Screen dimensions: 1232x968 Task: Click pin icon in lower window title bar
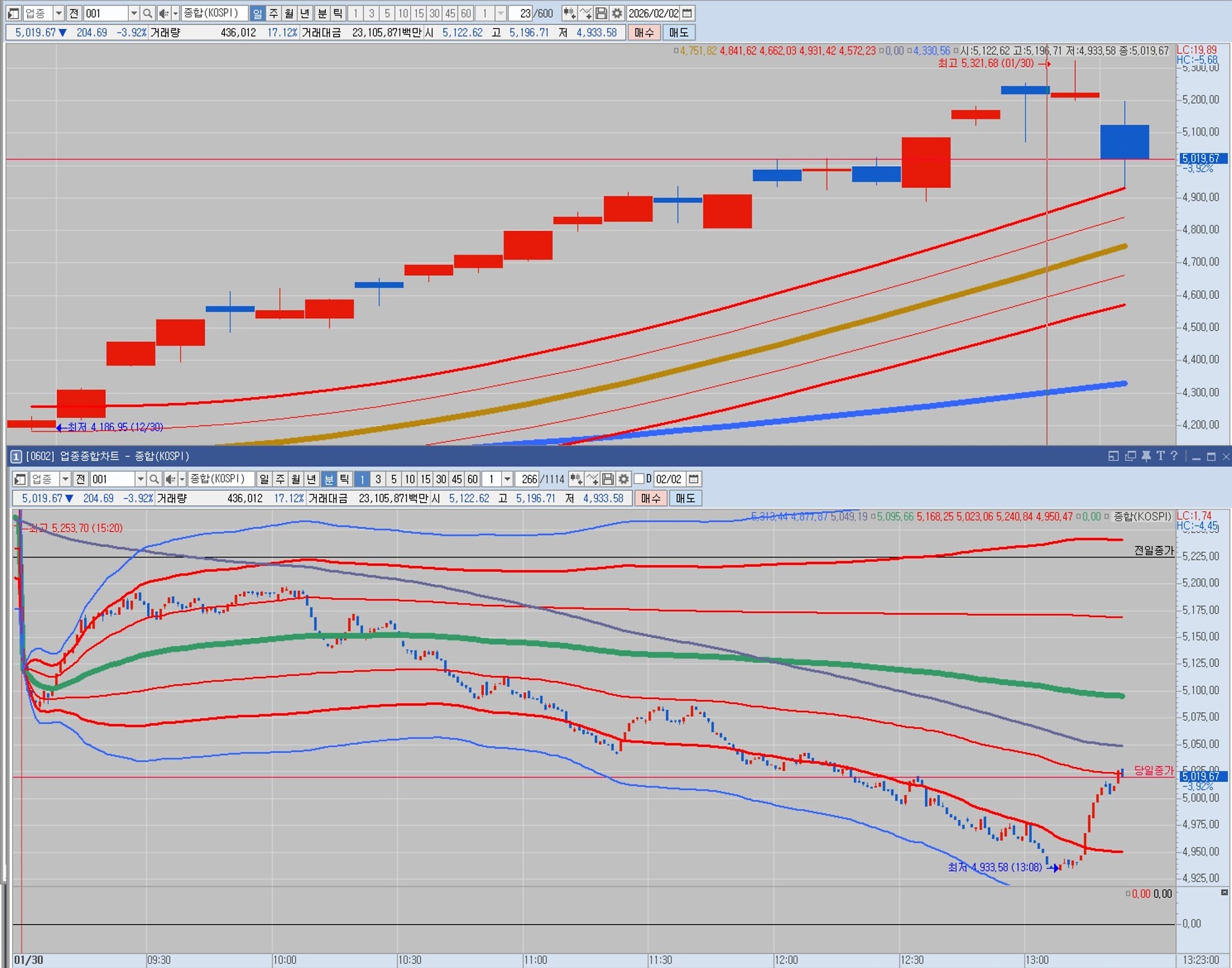pos(1146,456)
